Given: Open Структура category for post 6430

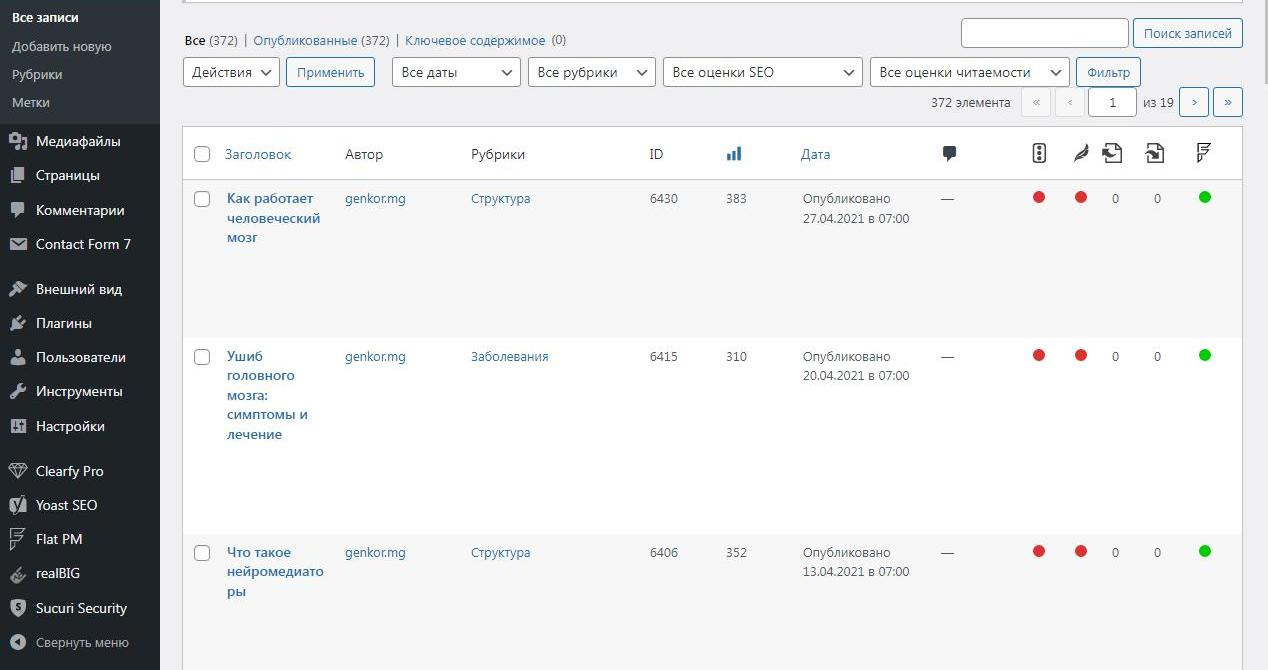Looking at the screenshot, I should (x=501, y=198).
